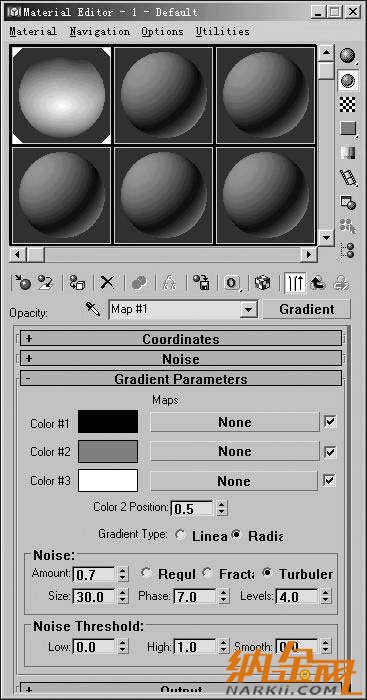Click Assign Material to Selection icon
367x700 pixels.
(77, 283)
